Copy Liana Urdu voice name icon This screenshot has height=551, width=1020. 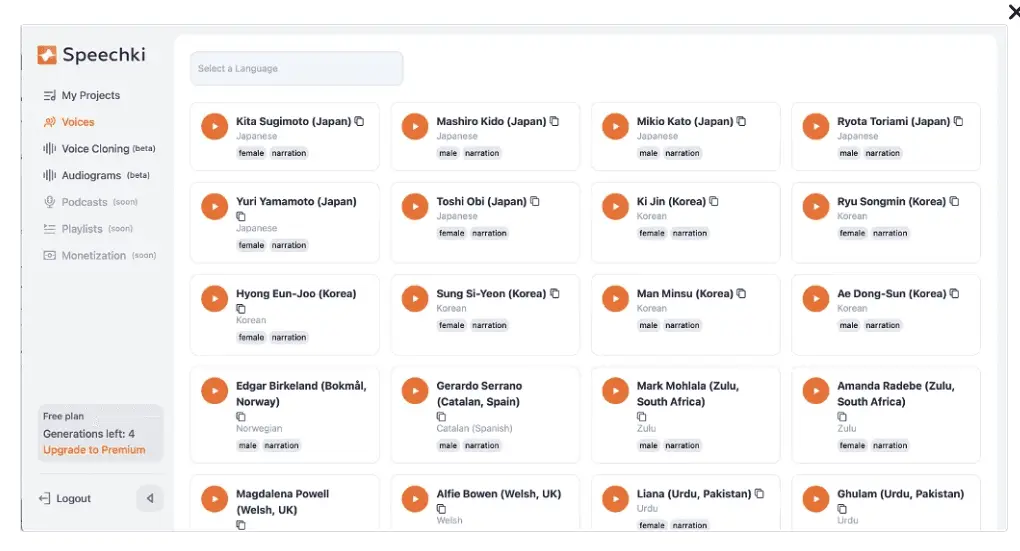(x=759, y=494)
